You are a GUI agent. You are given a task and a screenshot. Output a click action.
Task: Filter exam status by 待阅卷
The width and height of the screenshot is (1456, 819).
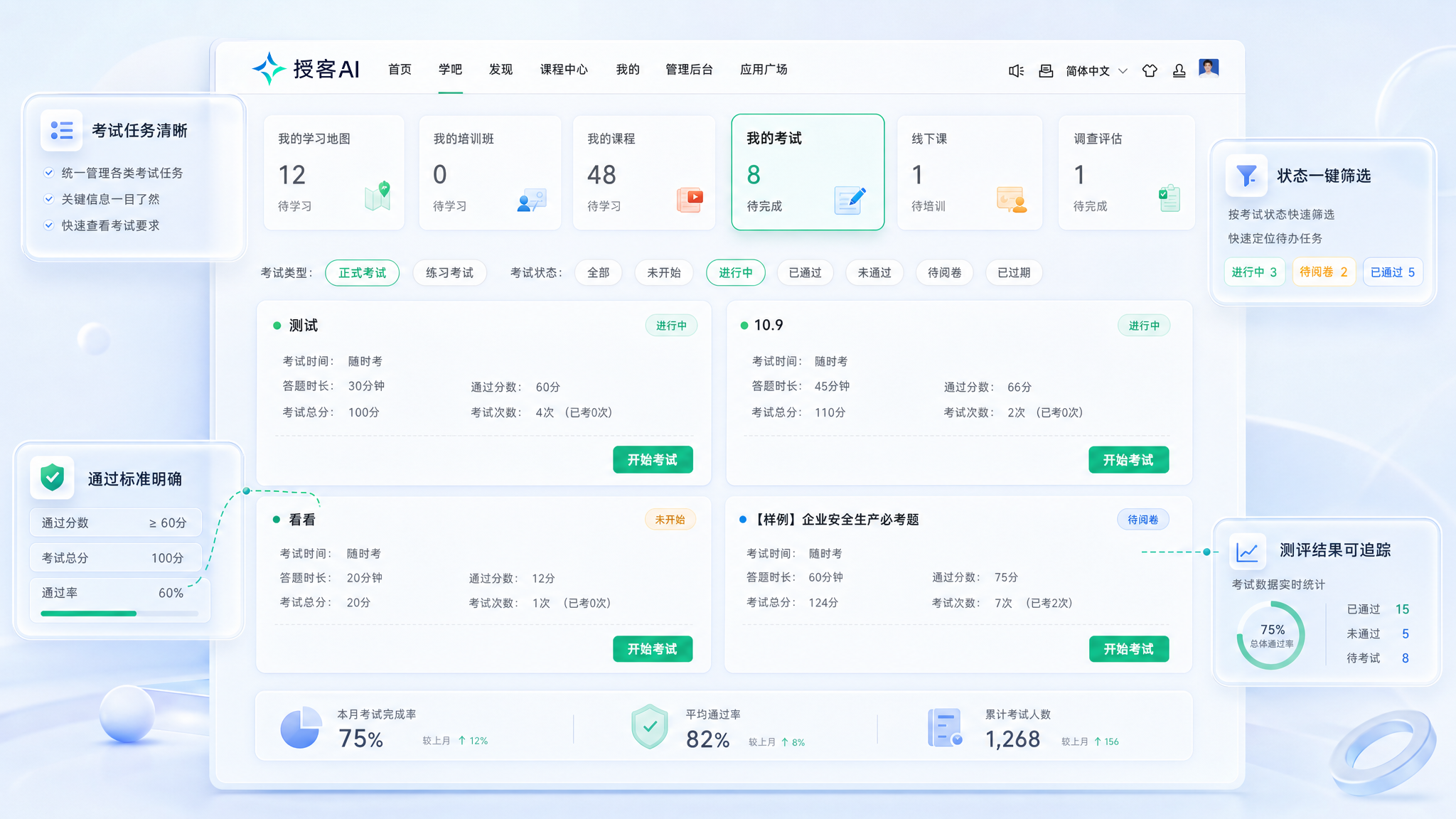coord(944,273)
